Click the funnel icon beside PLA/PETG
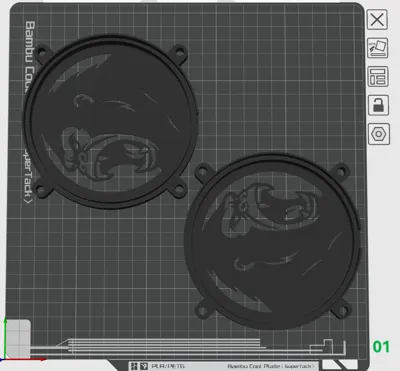This screenshot has height=371, width=400. [144, 366]
